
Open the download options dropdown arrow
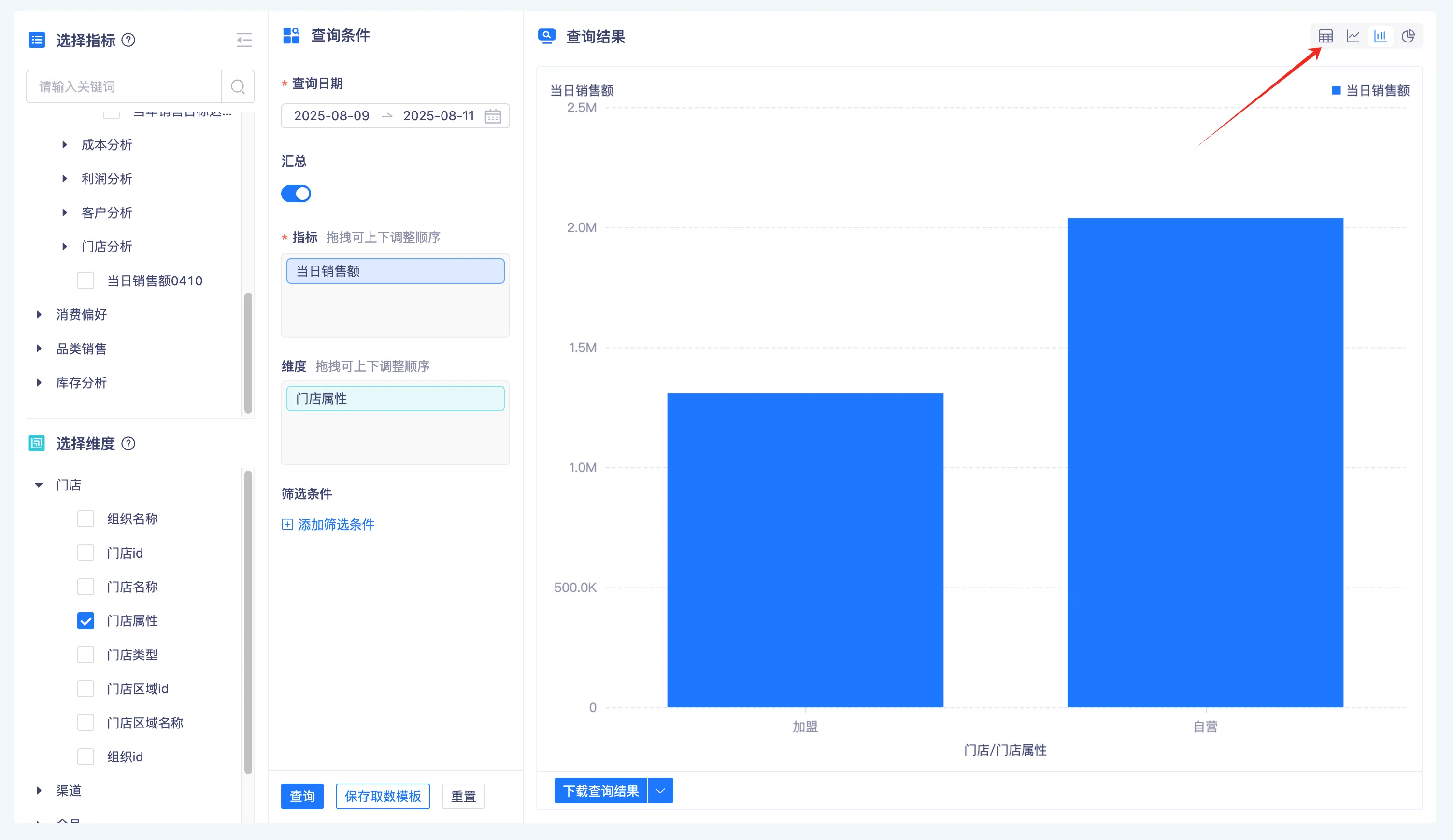pos(660,790)
